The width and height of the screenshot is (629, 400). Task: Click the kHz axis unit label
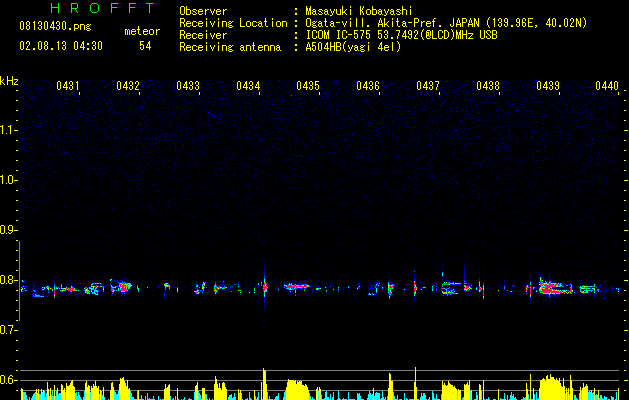pos(9,81)
